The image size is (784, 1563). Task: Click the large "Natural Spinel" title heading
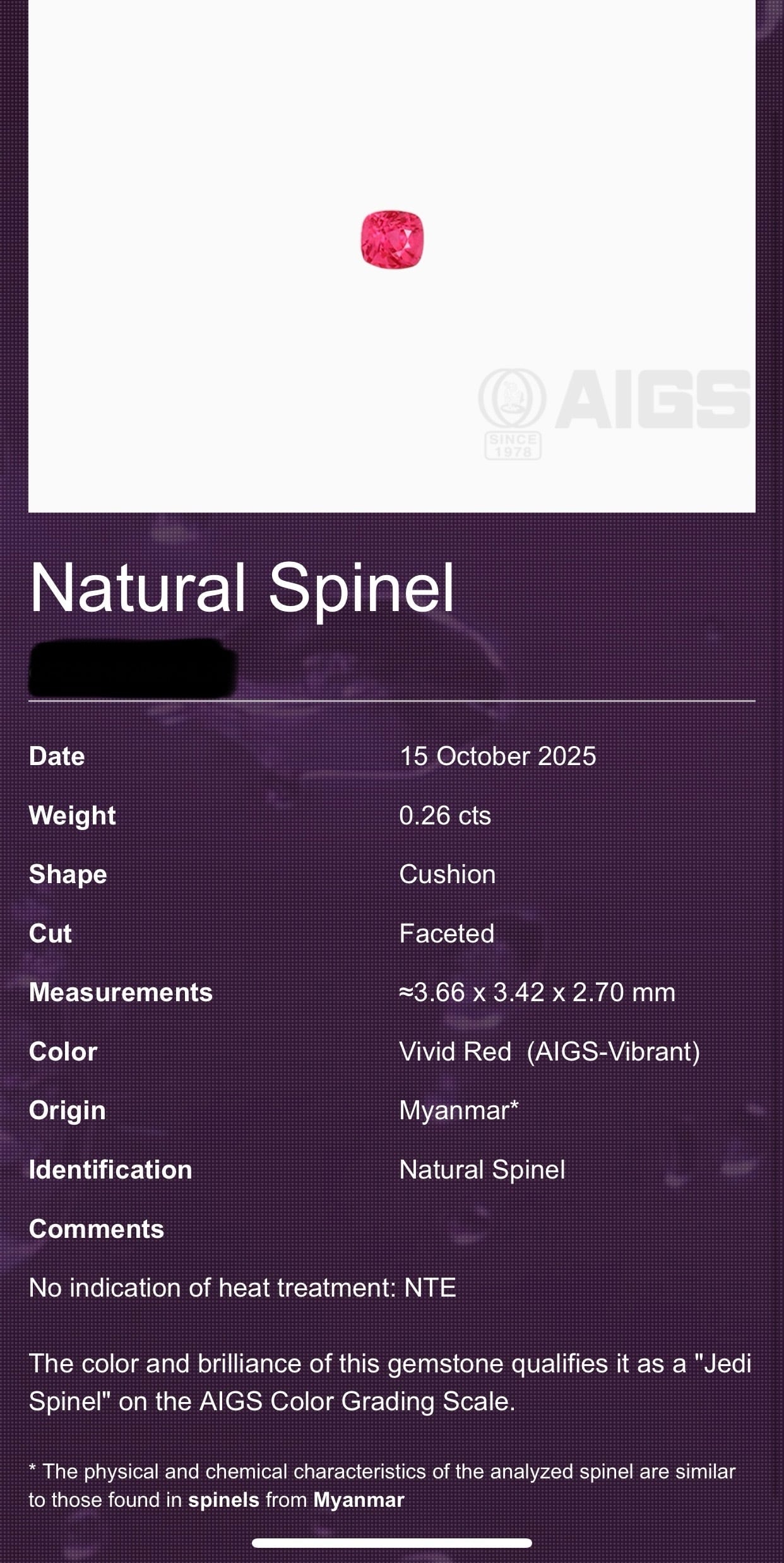pos(242,588)
